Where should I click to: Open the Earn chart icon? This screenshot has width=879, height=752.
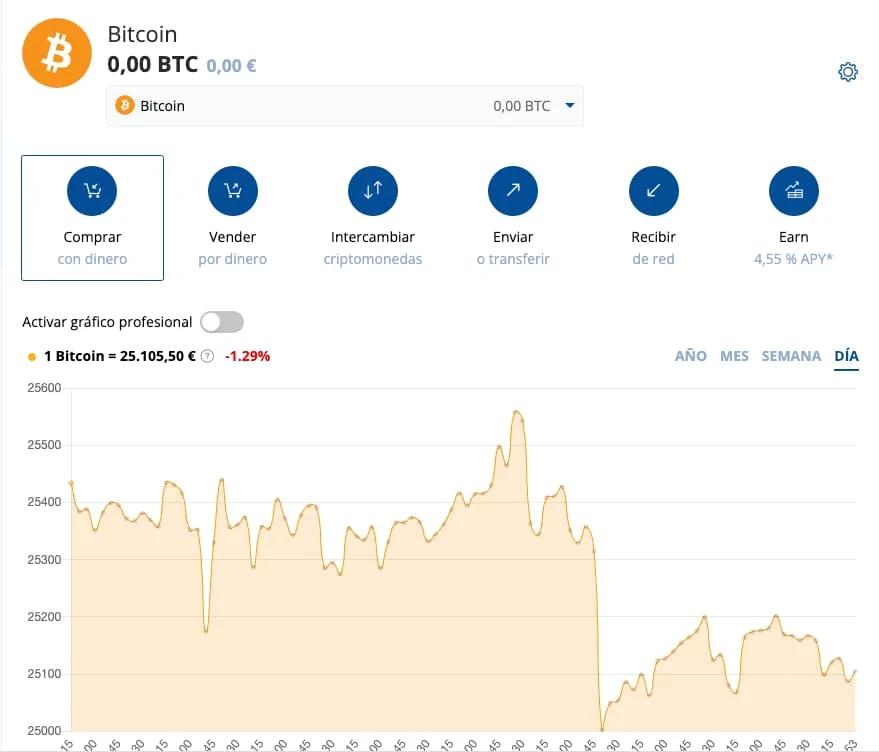click(x=794, y=191)
